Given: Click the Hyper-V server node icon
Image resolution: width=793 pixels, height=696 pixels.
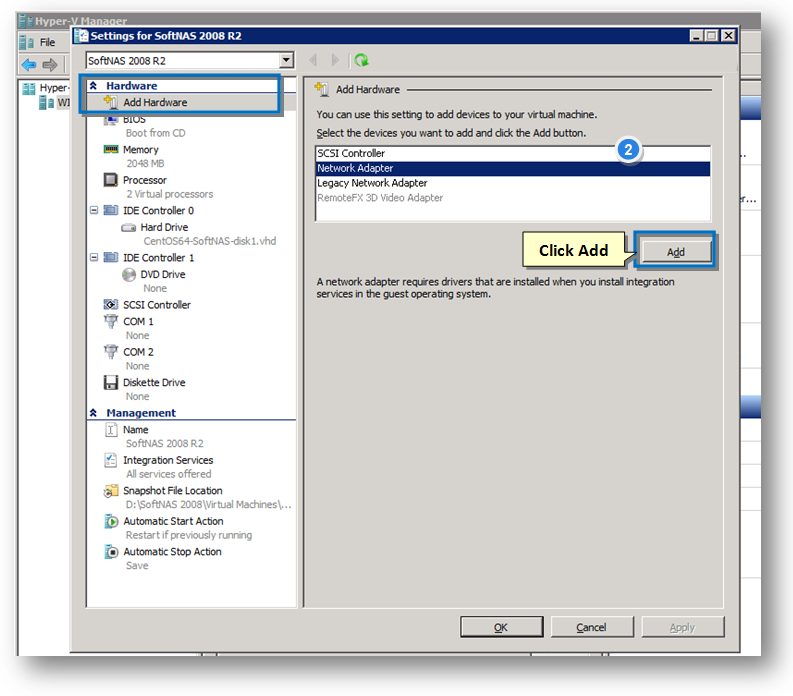Looking at the screenshot, I should tap(47, 103).
